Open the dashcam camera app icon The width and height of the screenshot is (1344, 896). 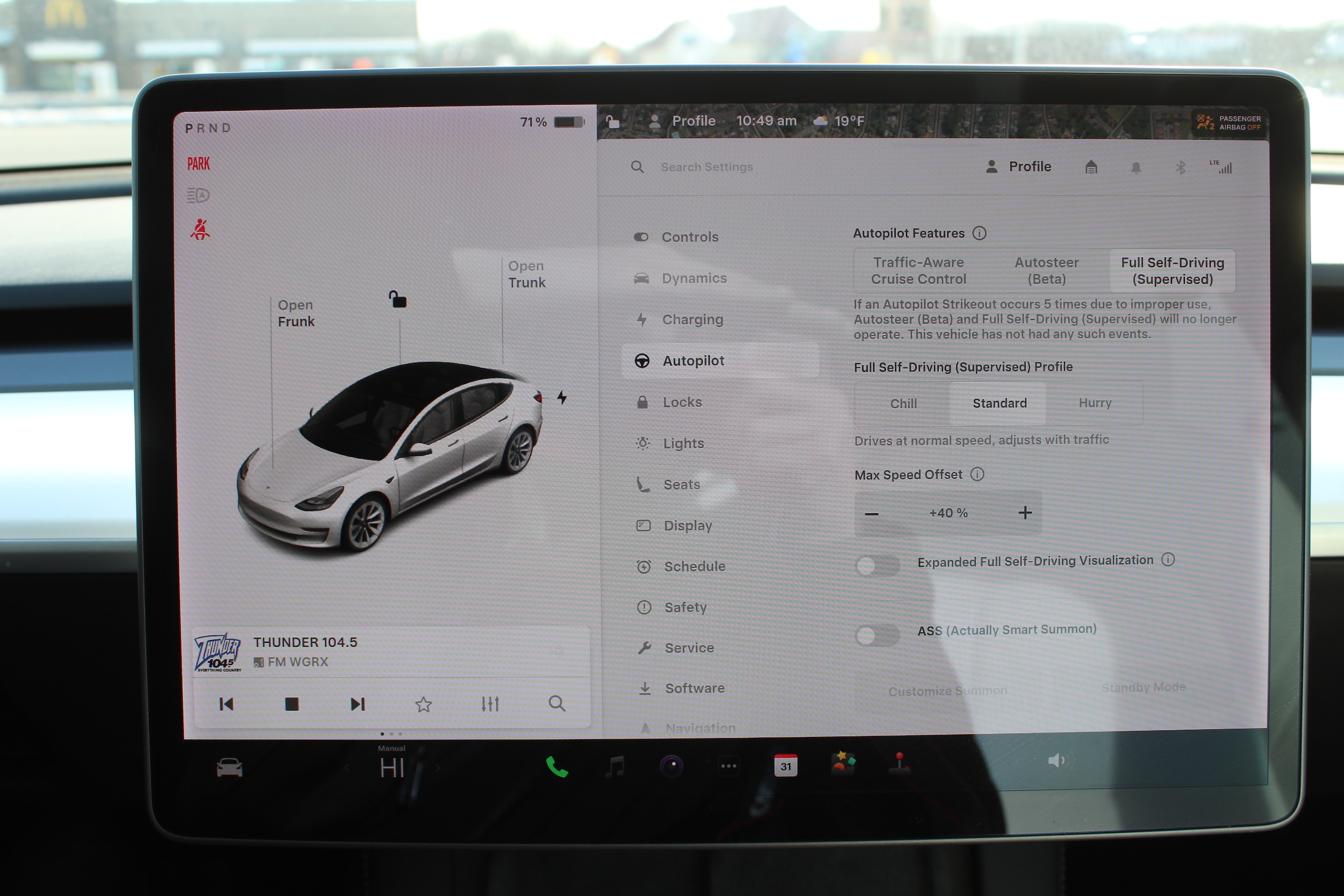click(671, 766)
